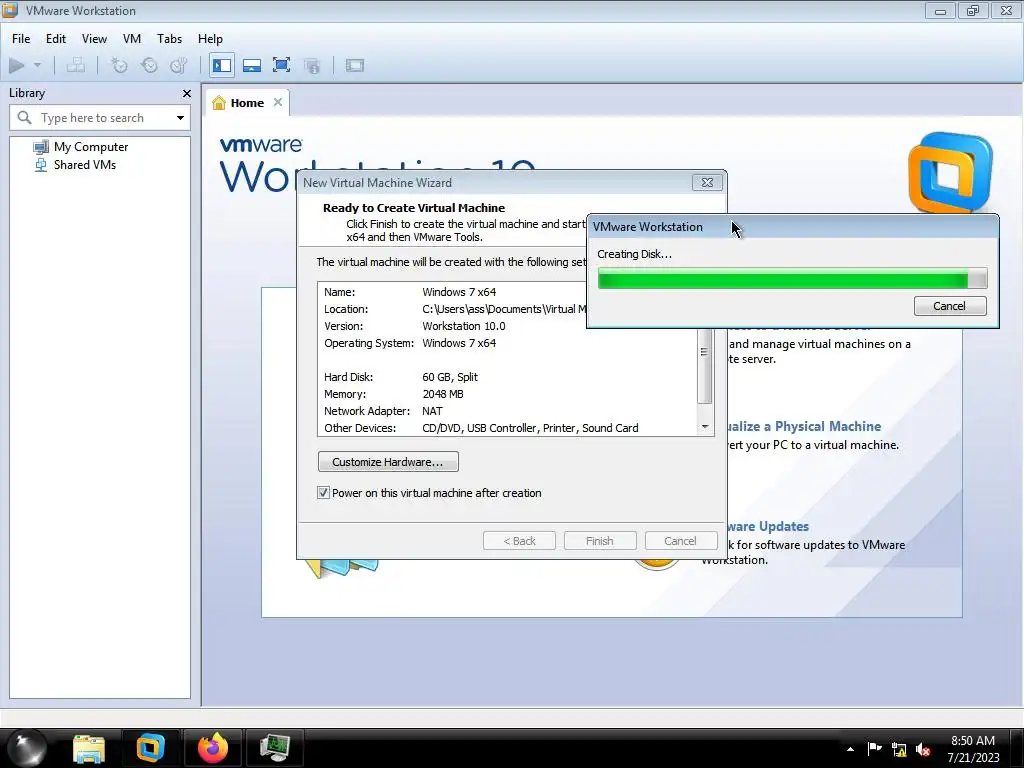This screenshot has height=768, width=1024.
Task: Click the VMware Workstation taskbar icon
Action: click(150, 748)
